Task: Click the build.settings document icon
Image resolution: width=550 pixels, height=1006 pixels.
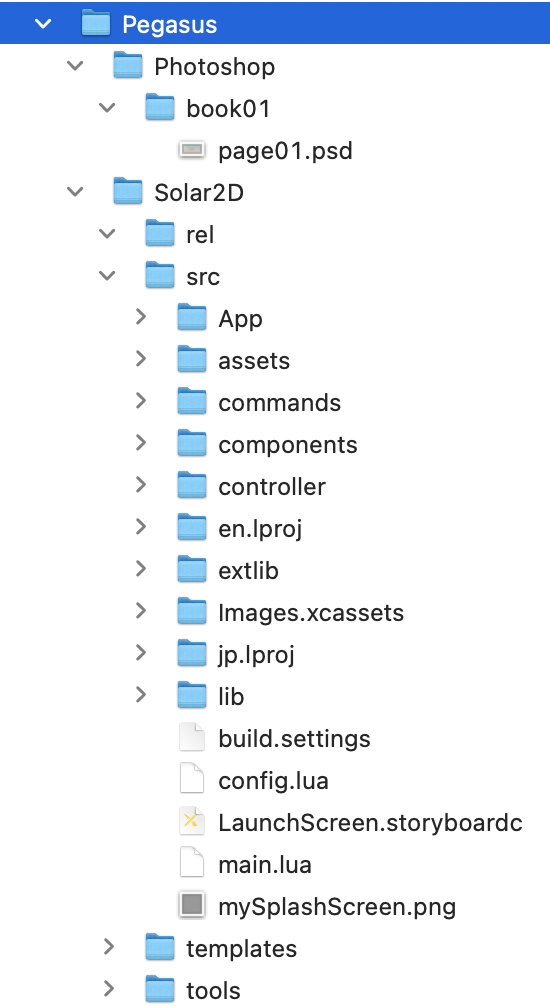Action: [x=192, y=738]
